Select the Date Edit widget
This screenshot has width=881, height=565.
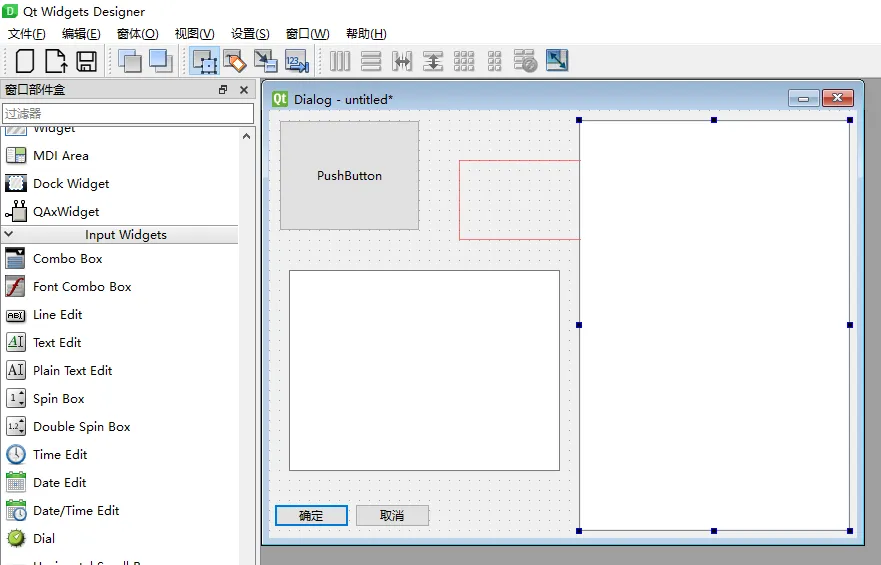[x=60, y=483]
